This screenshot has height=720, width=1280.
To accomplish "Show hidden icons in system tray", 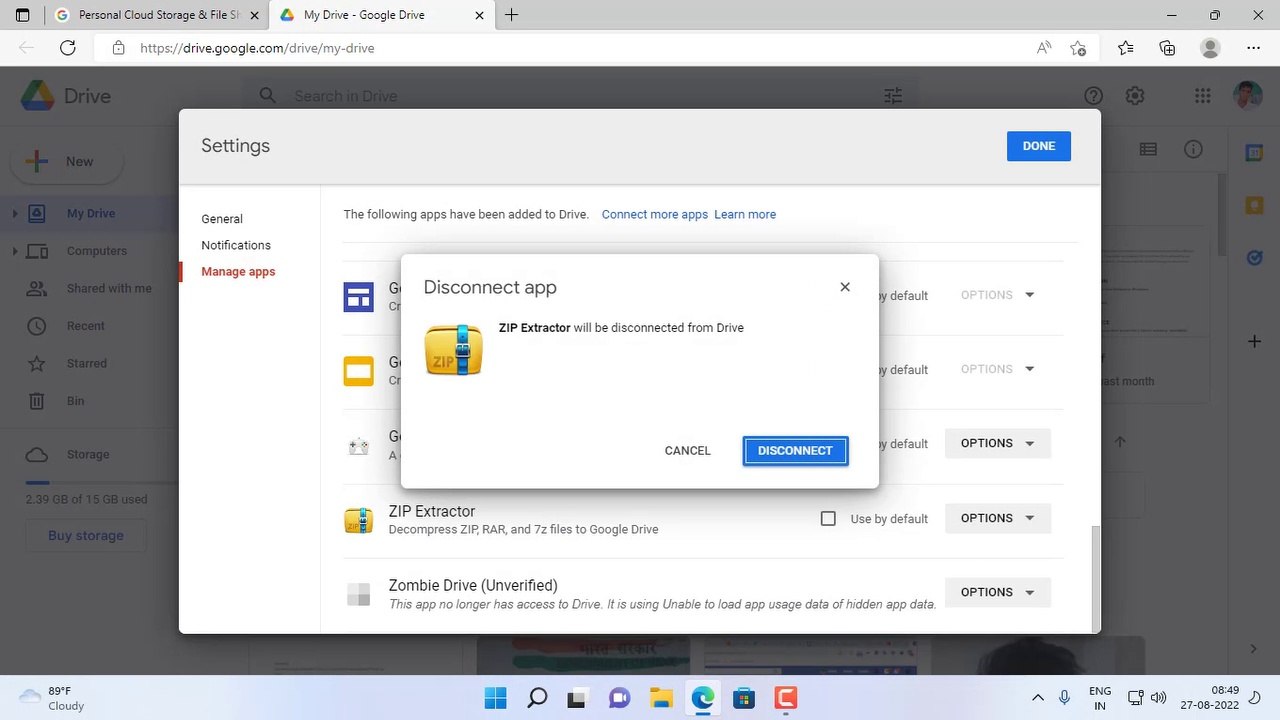I will click(x=1038, y=698).
